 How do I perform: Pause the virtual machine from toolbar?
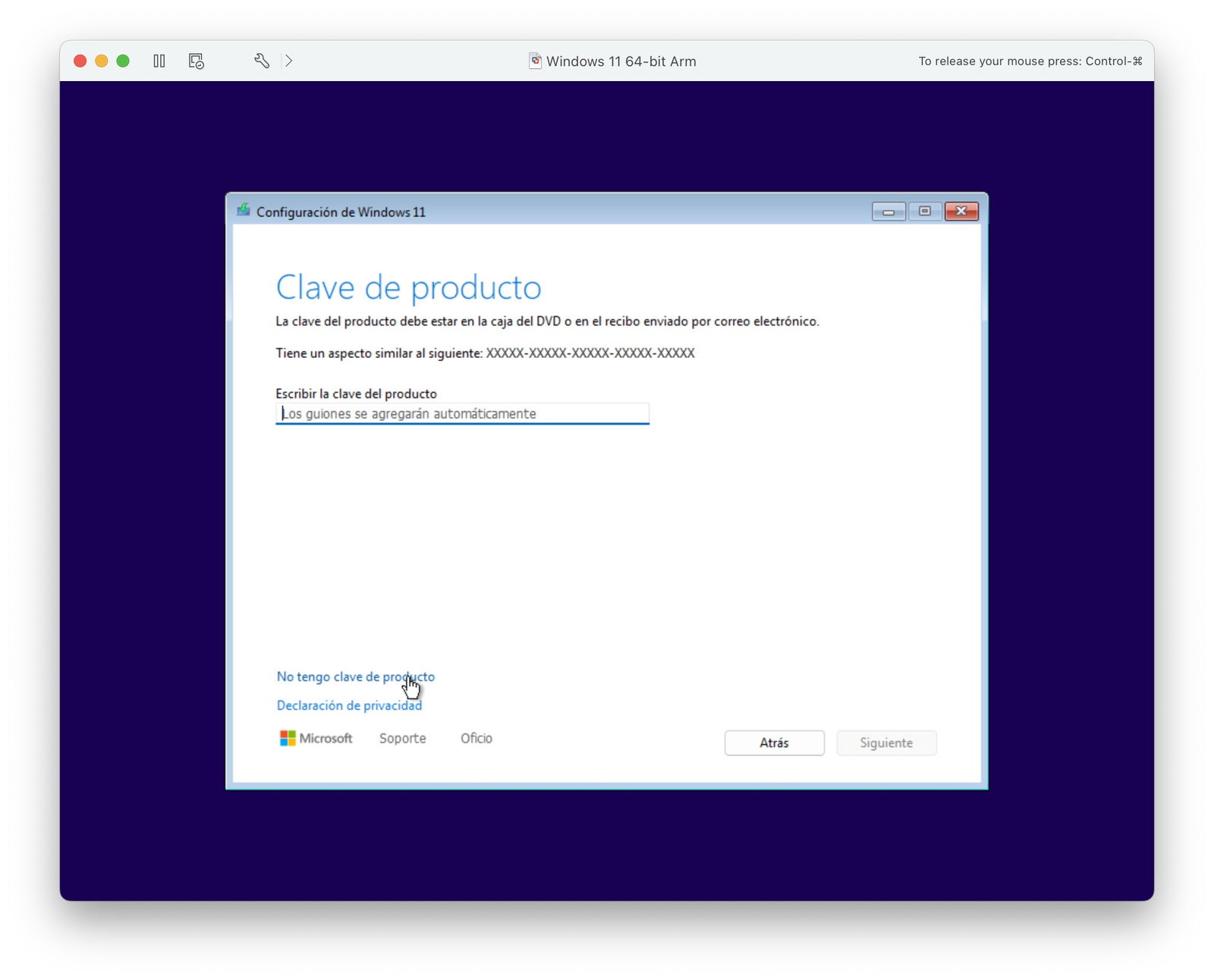click(159, 61)
